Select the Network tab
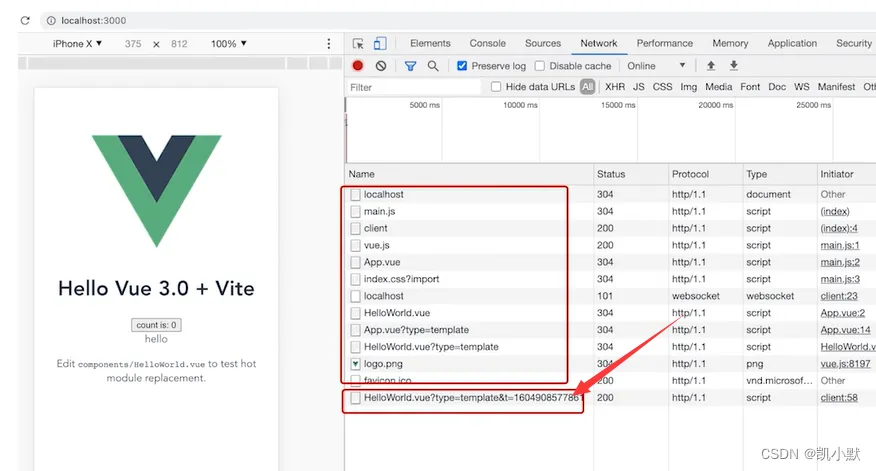 click(x=598, y=43)
